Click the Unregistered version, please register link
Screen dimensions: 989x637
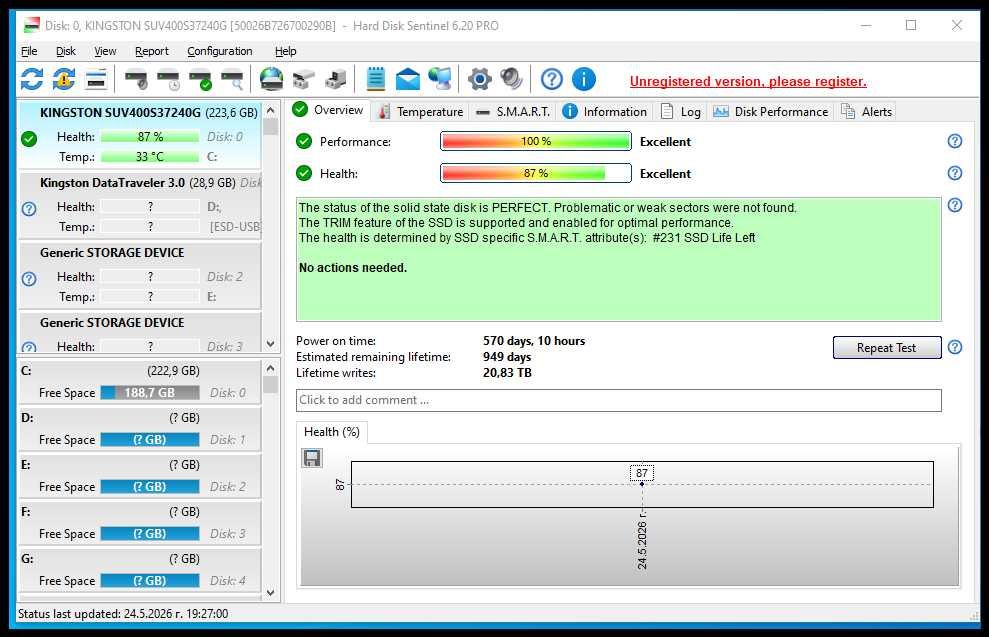tap(747, 81)
